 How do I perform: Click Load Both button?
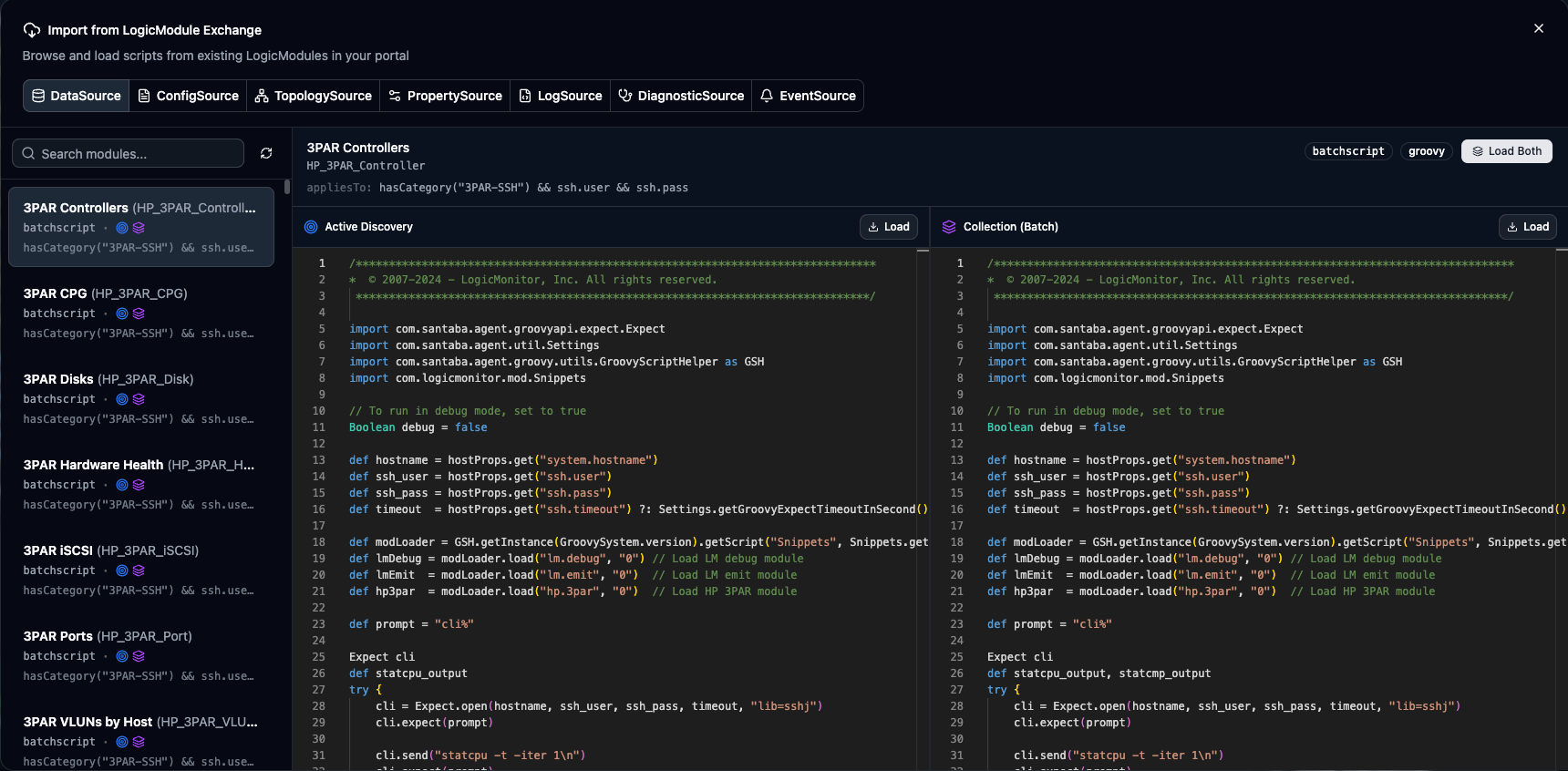1506,151
